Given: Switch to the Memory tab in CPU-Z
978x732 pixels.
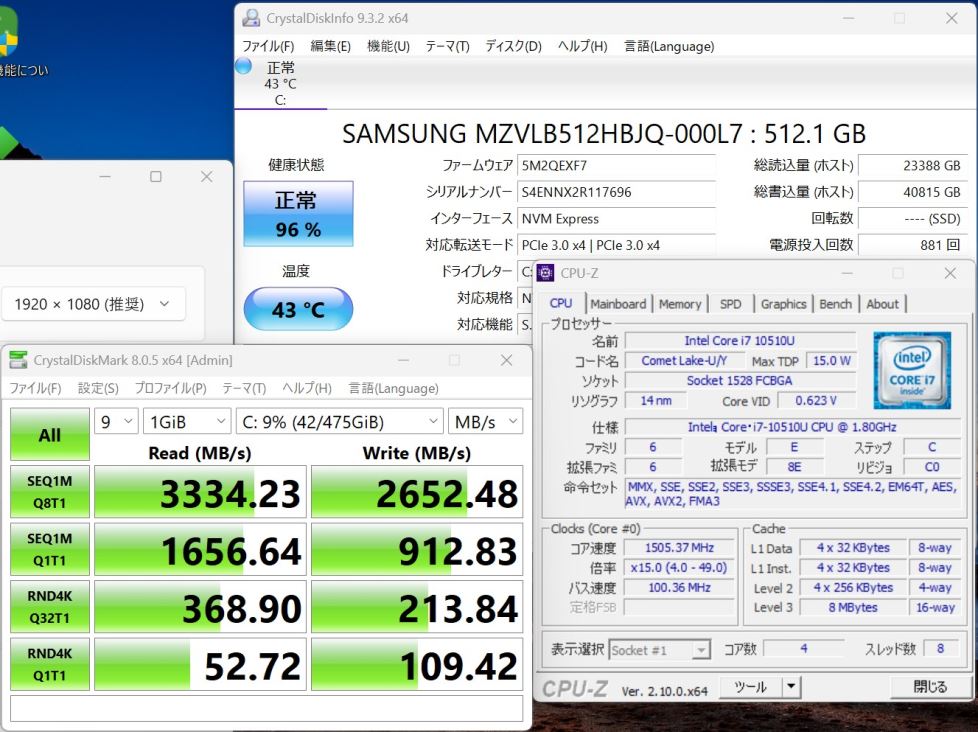Looking at the screenshot, I should [680, 304].
